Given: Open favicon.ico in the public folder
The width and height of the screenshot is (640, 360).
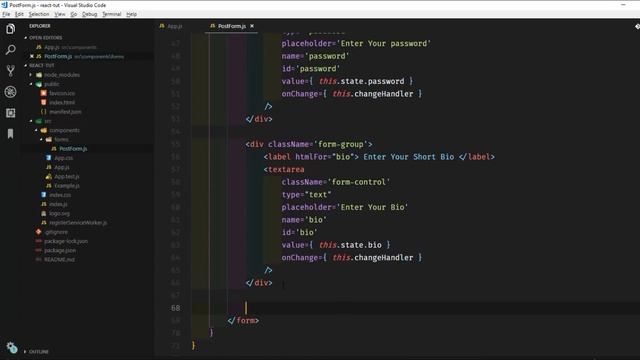Looking at the screenshot, I should pos(62,93).
